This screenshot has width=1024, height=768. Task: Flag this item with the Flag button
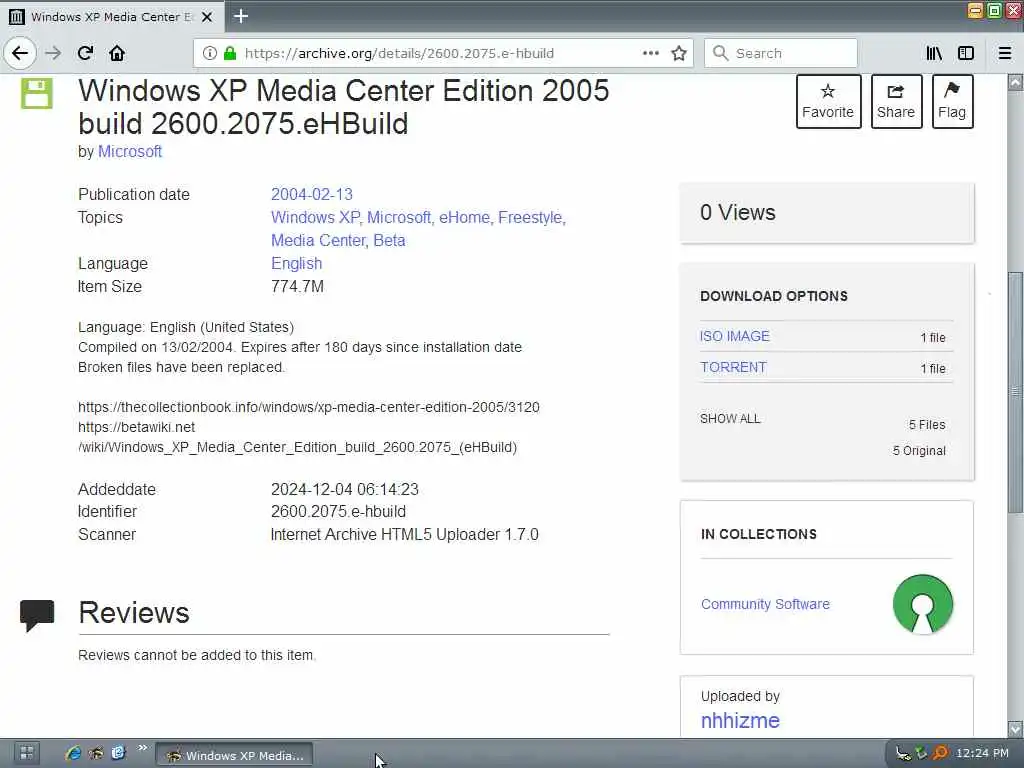point(952,101)
